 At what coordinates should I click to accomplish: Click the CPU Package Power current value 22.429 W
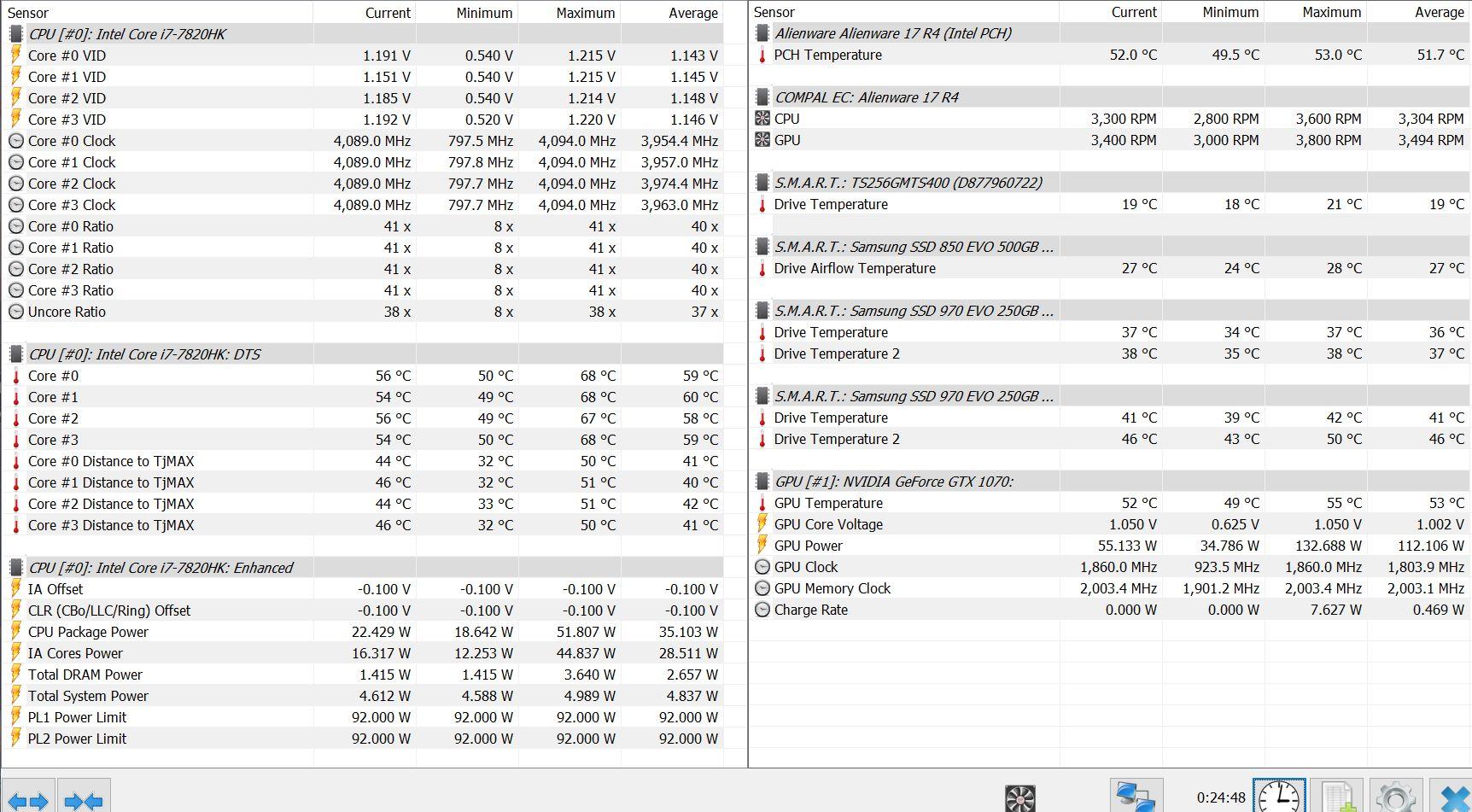click(x=381, y=632)
